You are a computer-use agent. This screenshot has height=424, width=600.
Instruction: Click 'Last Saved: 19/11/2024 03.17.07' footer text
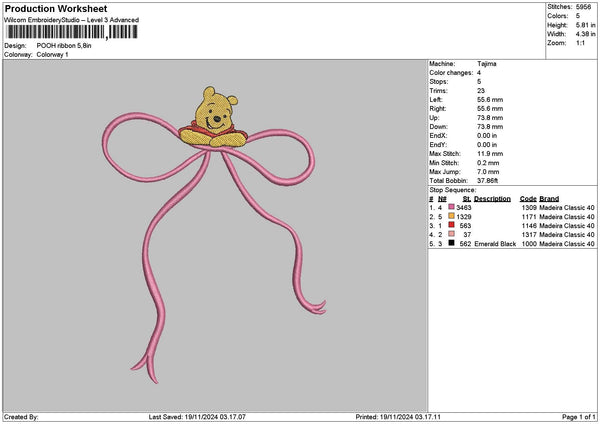tap(197, 417)
